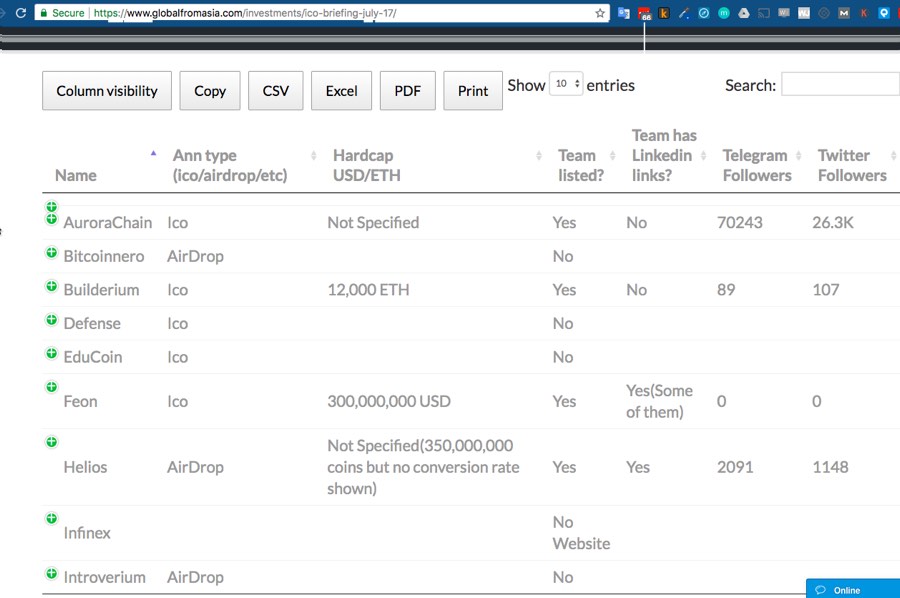Click the dim circular target extension icon
Viewport: 900px width, 598px height.
[x=824, y=13]
